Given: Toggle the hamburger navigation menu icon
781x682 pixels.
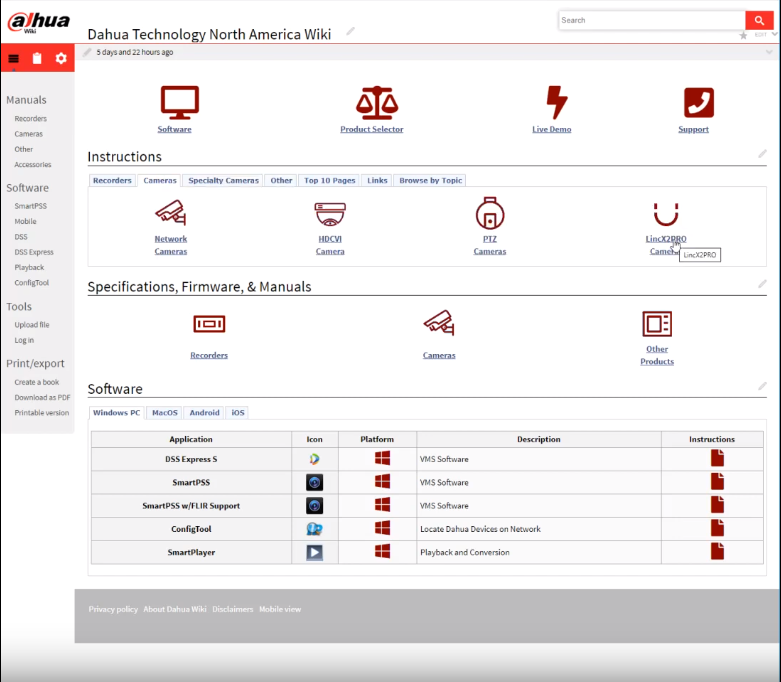Looking at the screenshot, I should (14, 58).
